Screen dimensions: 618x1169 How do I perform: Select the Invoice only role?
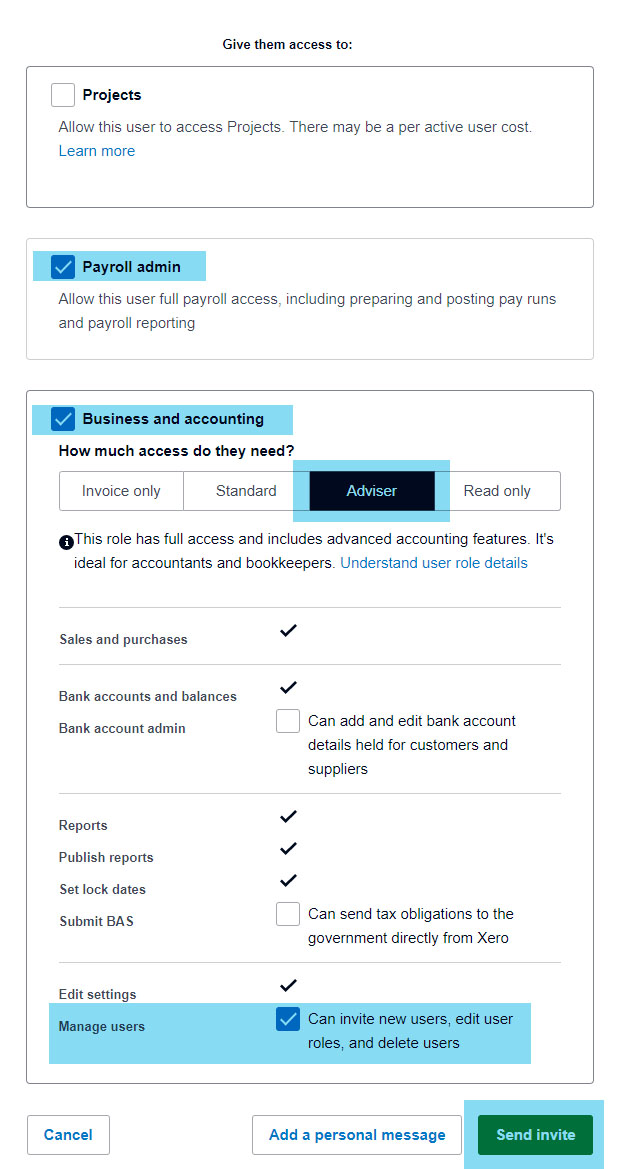tap(121, 491)
